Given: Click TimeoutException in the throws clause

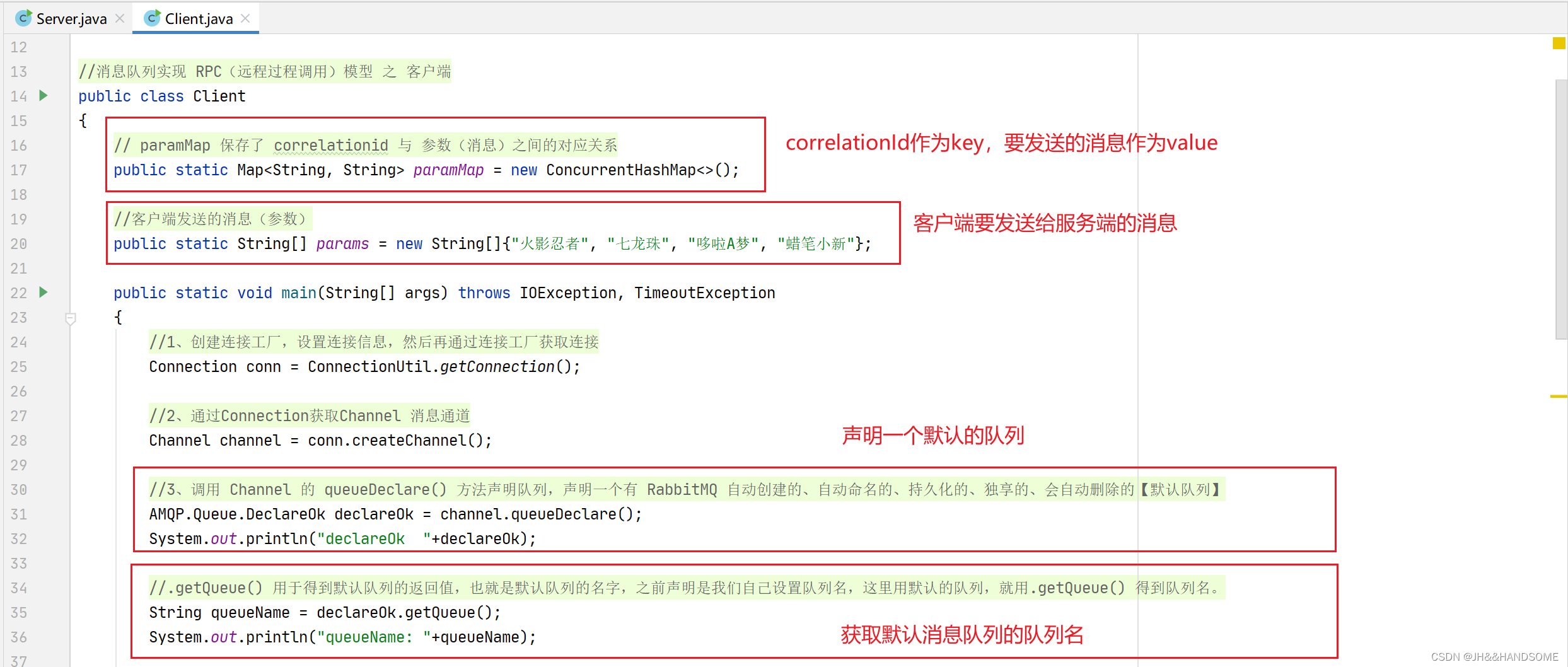Looking at the screenshot, I should [705, 293].
